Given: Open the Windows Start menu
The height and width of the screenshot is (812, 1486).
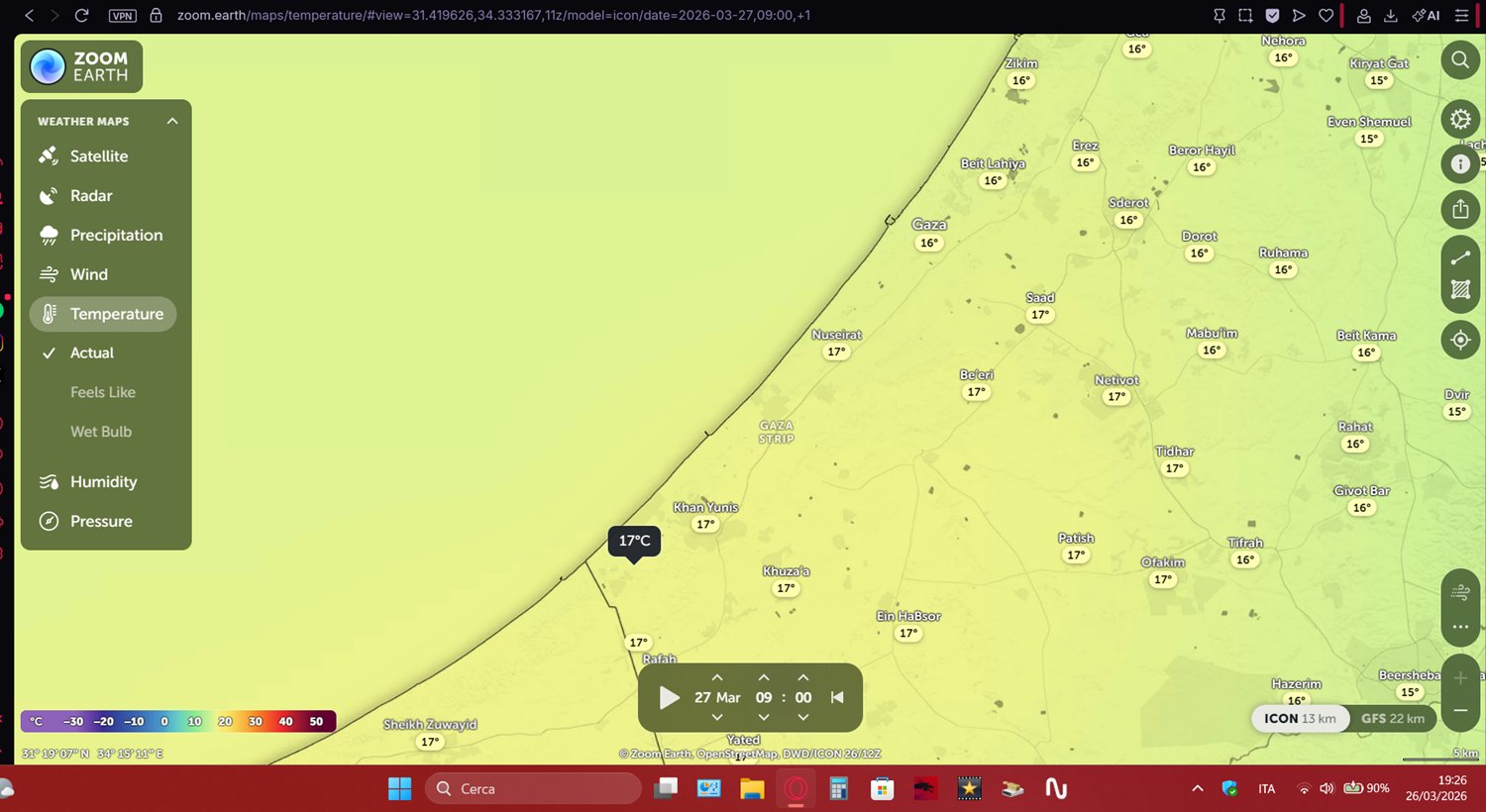Looking at the screenshot, I should point(399,788).
